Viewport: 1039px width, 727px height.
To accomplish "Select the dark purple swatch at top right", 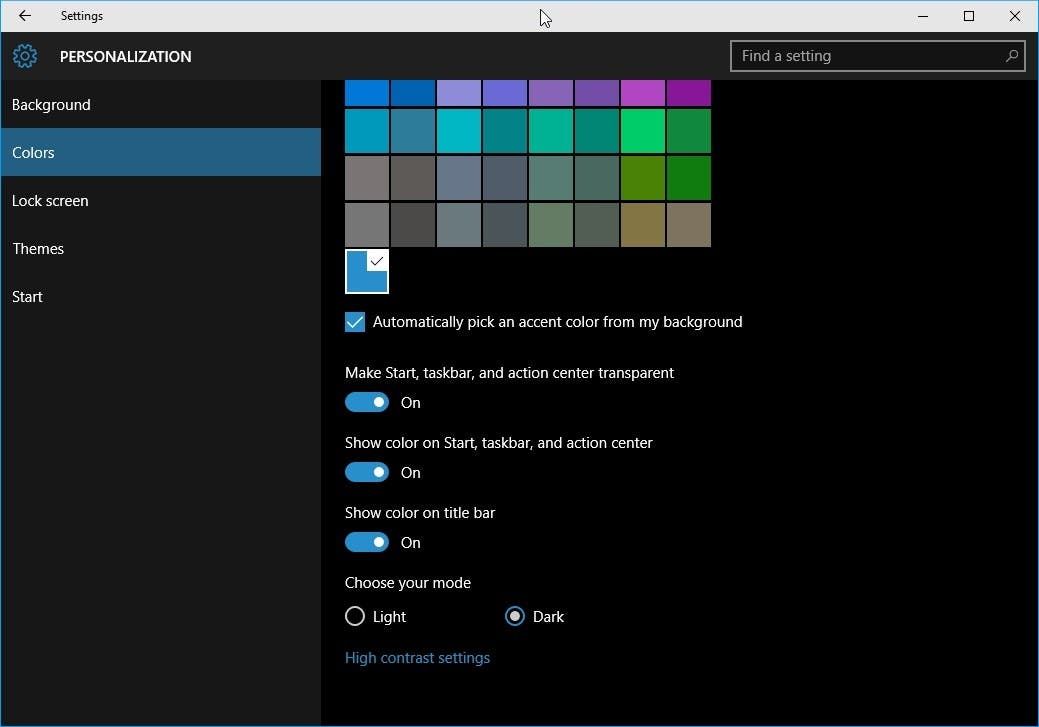I will pos(688,93).
